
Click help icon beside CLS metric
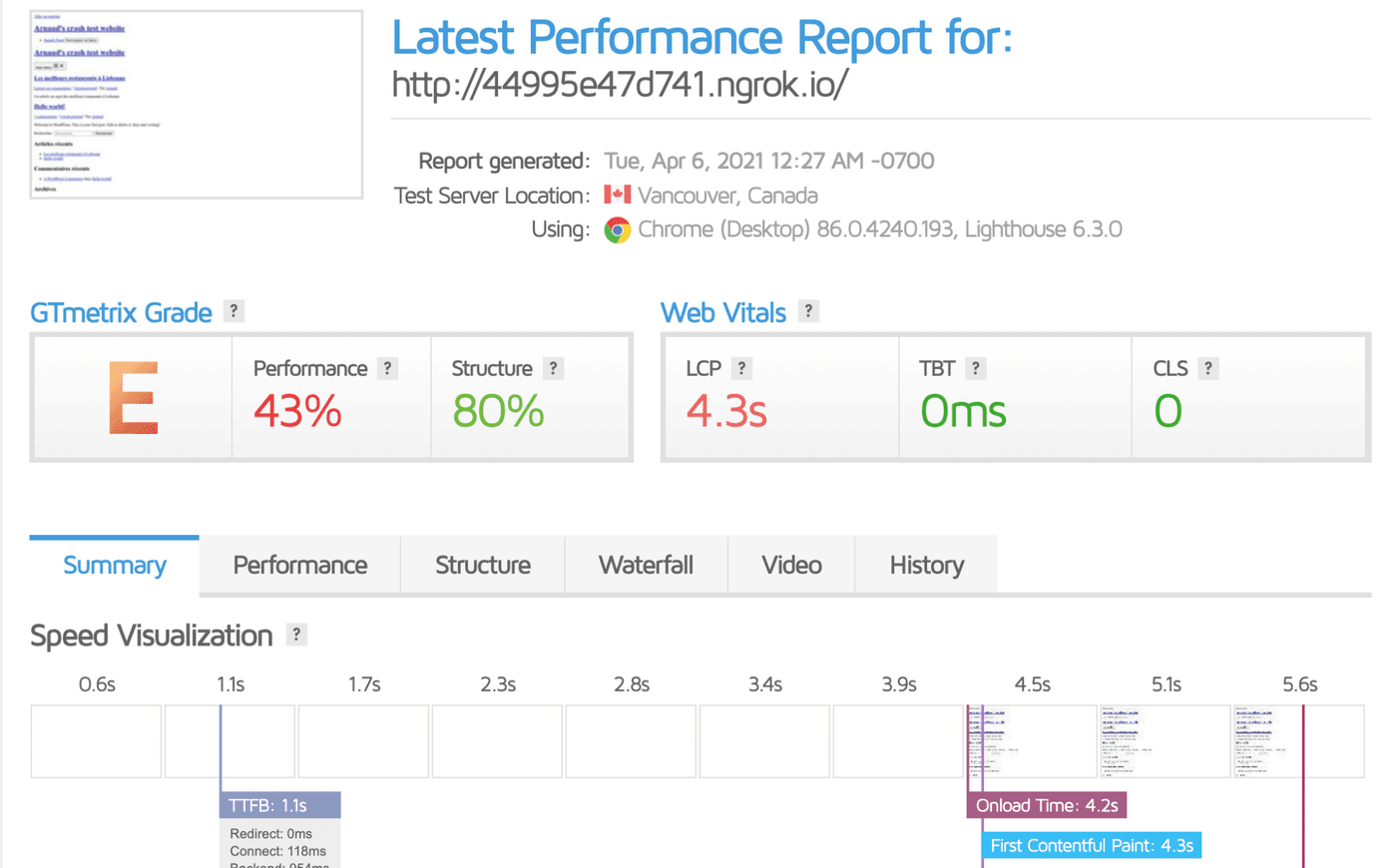point(1207,368)
